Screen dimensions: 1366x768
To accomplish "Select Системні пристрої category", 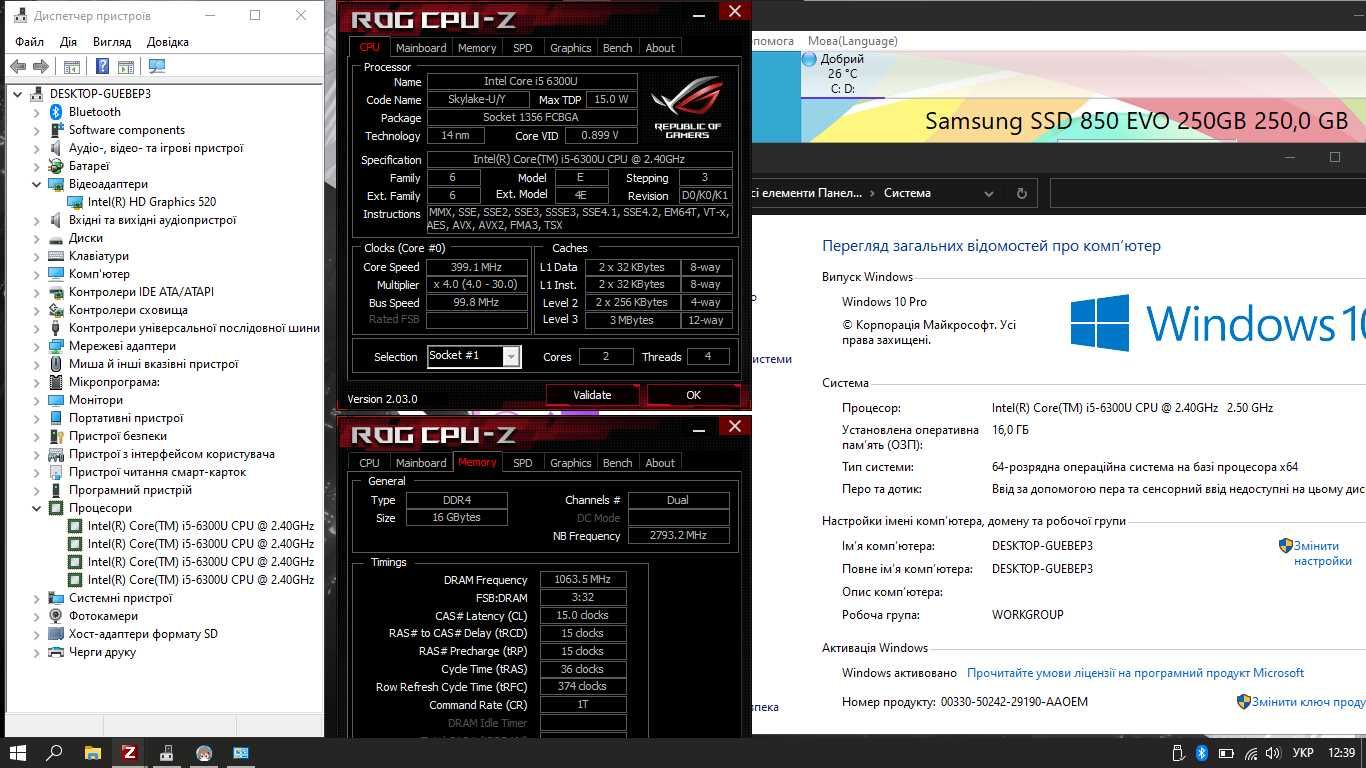I will (120, 598).
